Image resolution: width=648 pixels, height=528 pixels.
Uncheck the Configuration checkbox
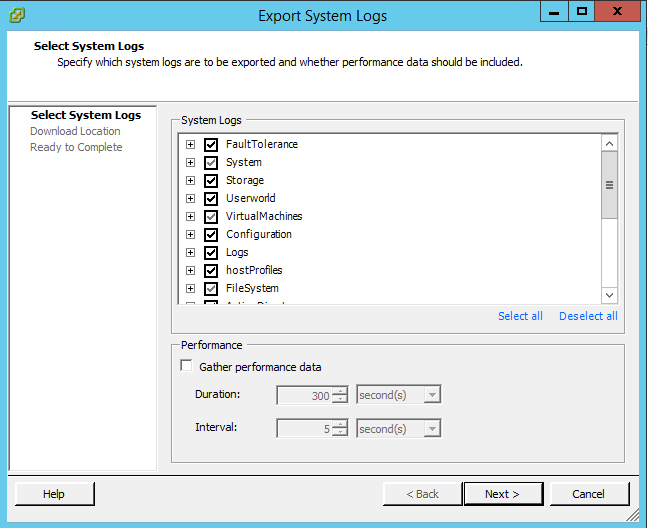[211, 234]
